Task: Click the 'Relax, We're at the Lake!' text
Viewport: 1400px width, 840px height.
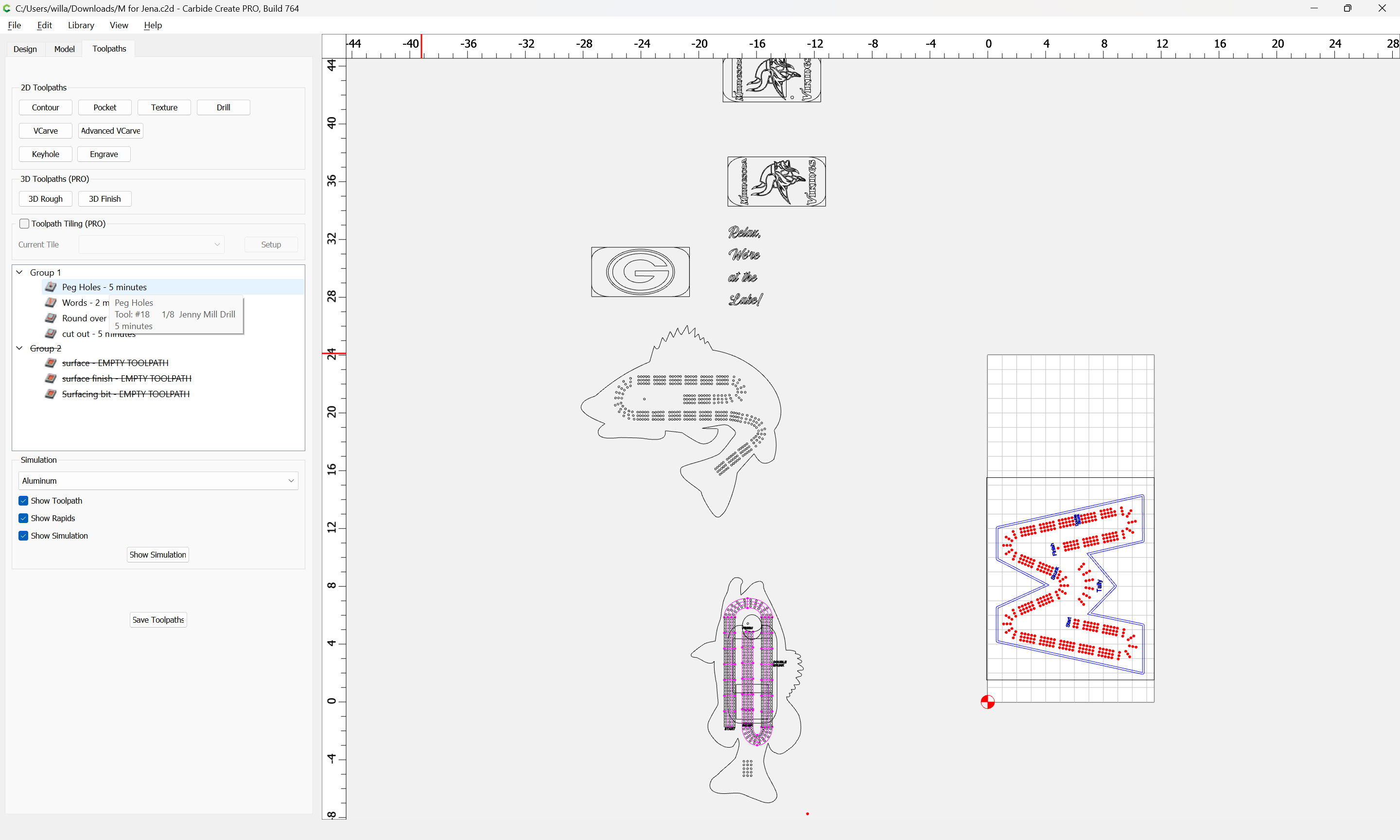Action: coord(745,266)
